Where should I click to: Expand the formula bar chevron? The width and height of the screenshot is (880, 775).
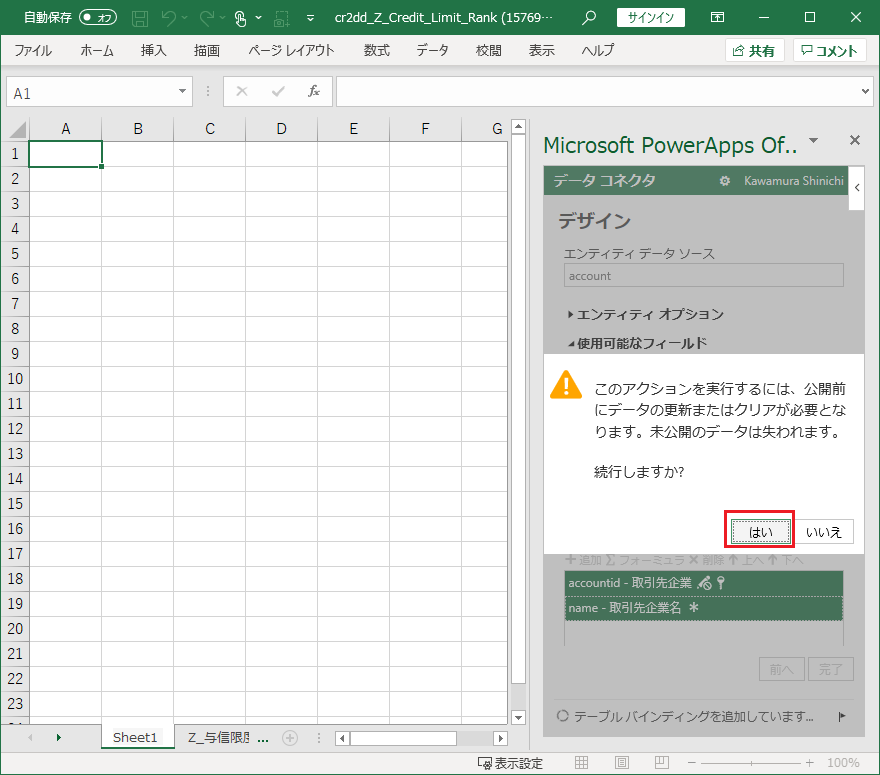[x=865, y=91]
